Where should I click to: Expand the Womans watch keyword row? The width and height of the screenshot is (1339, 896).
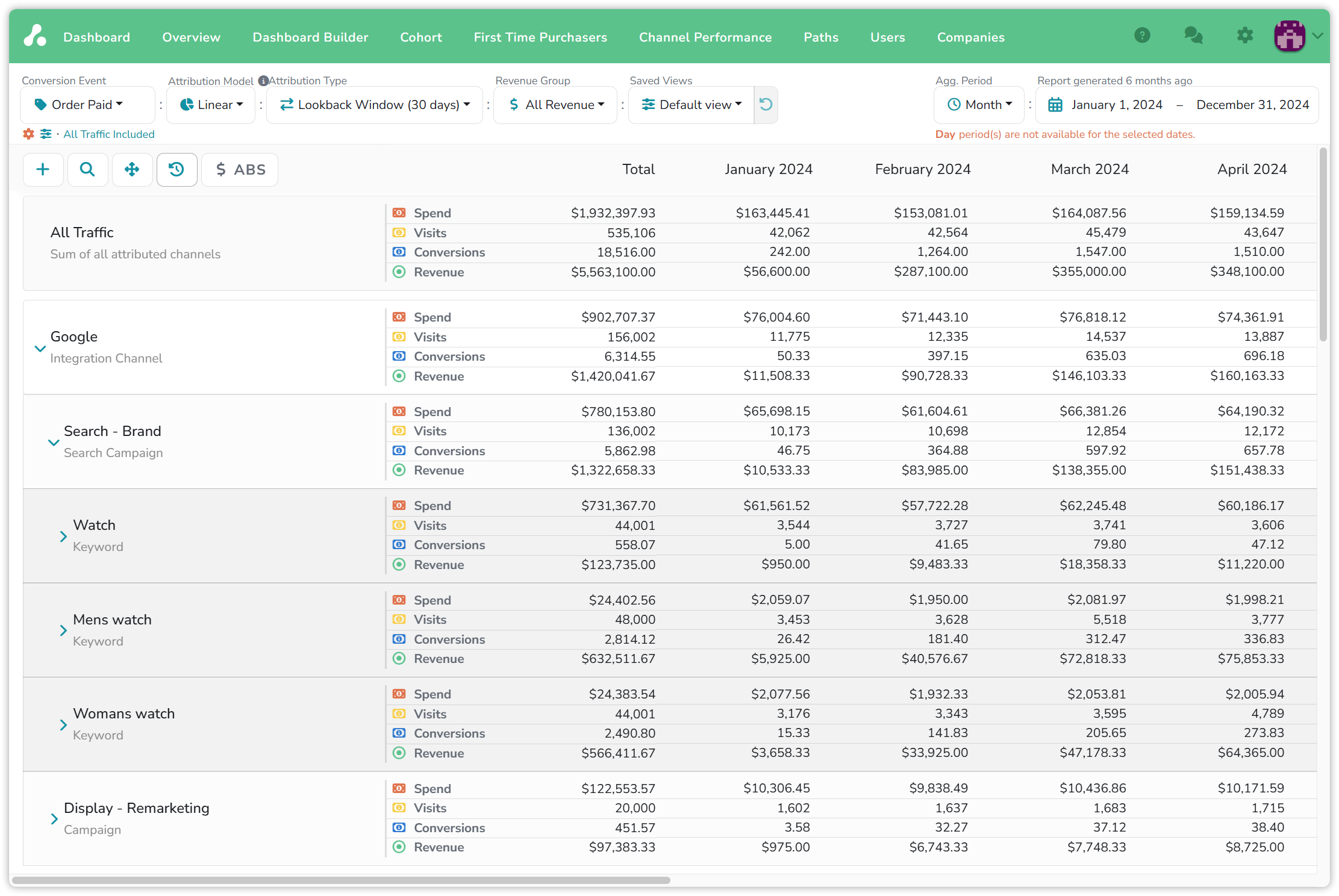[x=63, y=724]
